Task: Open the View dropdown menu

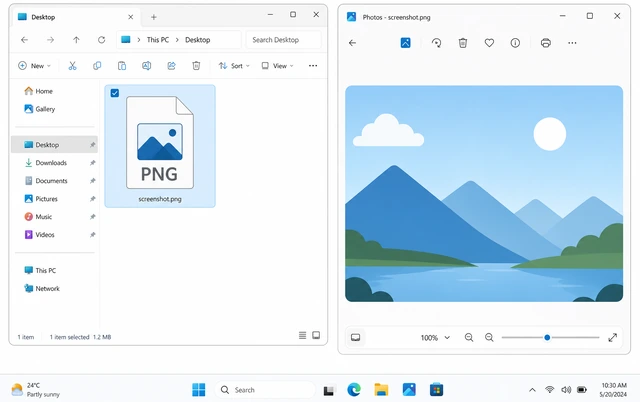Action: pyautogui.click(x=278, y=66)
